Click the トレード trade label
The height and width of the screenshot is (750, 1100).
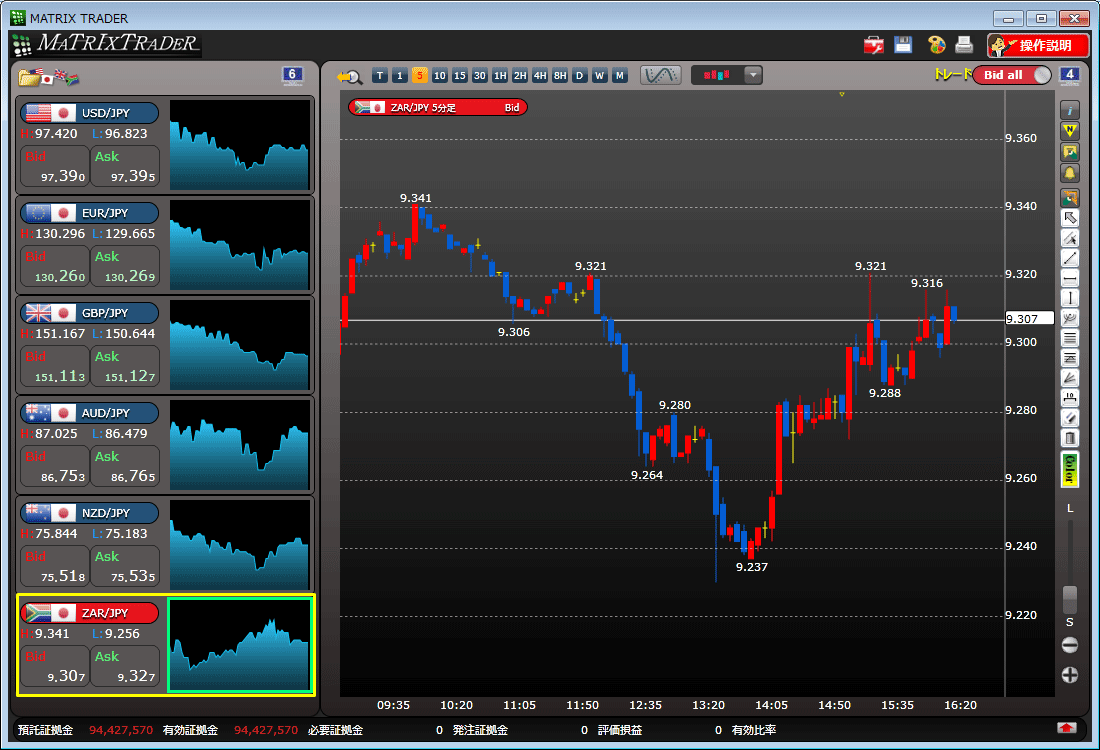(953, 74)
